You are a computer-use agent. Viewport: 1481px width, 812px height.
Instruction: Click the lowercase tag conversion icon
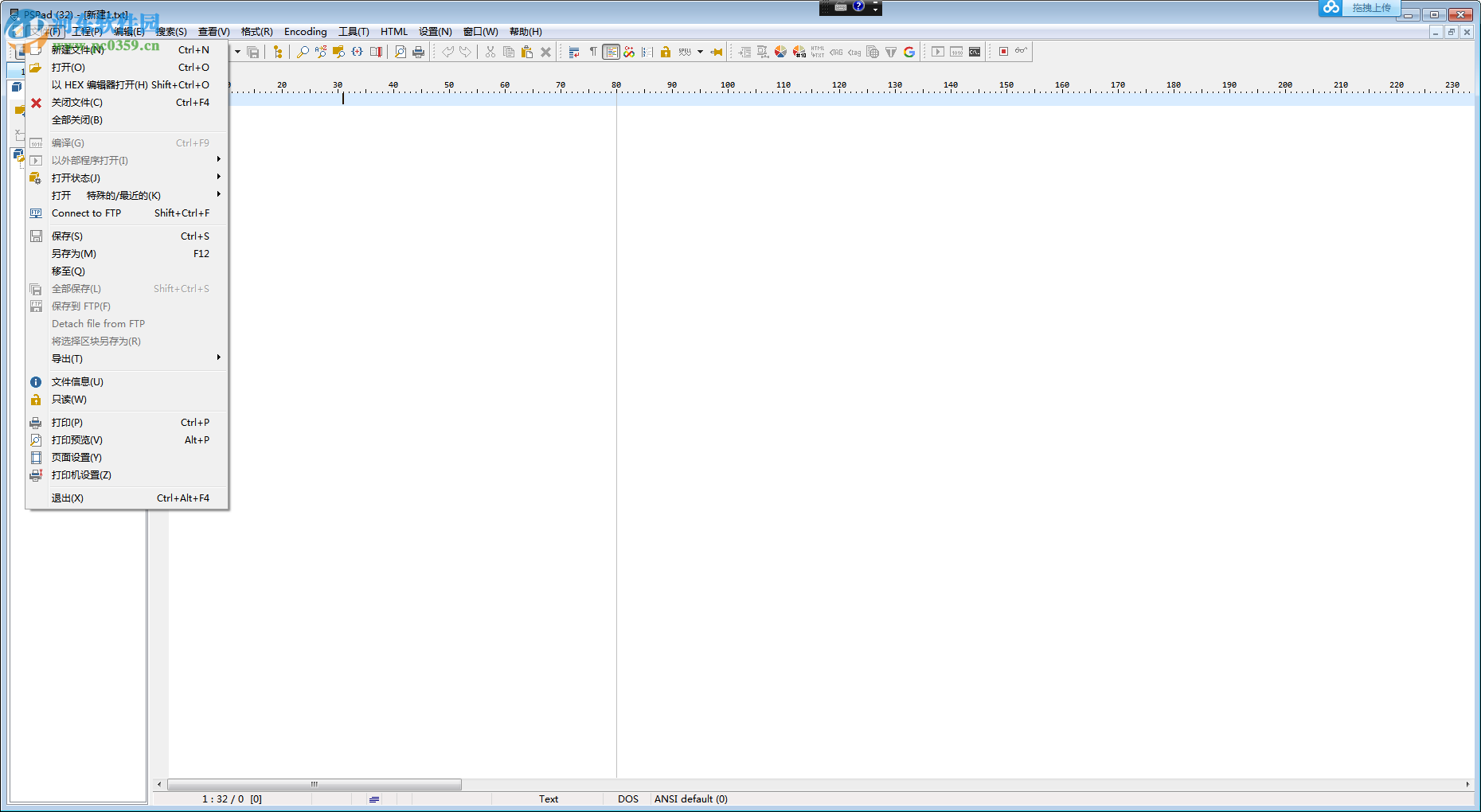[854, 53]
